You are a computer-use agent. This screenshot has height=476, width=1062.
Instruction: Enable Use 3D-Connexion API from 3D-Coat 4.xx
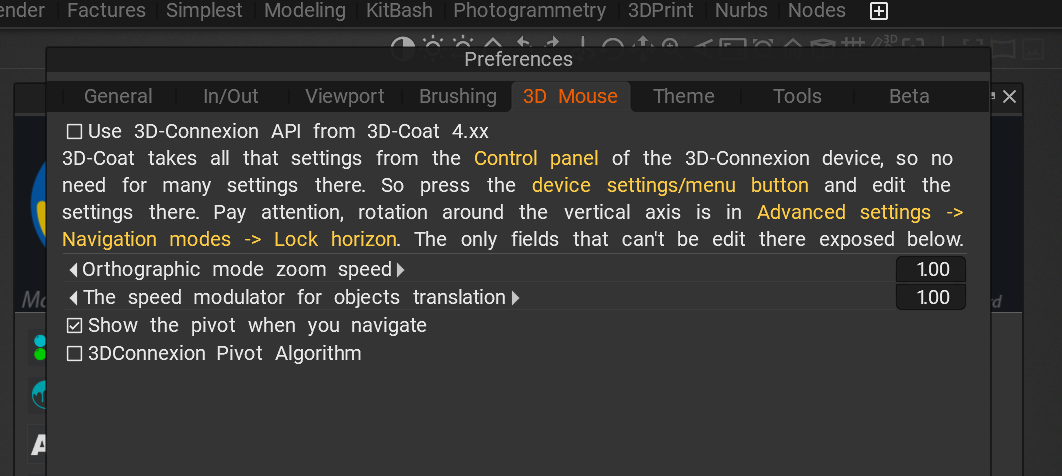coord(74,131)
